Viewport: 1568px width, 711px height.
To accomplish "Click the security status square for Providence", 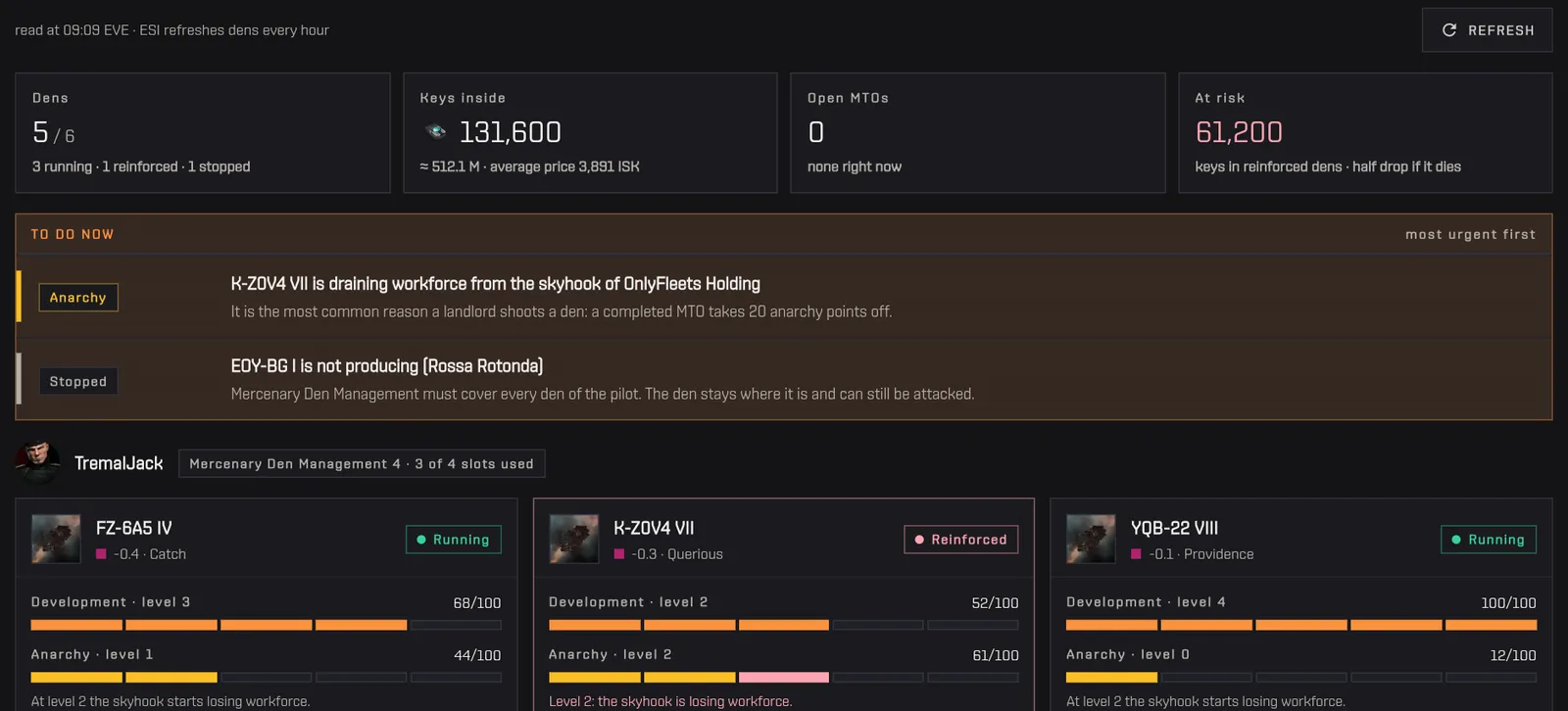I will tap(1136, 554).
